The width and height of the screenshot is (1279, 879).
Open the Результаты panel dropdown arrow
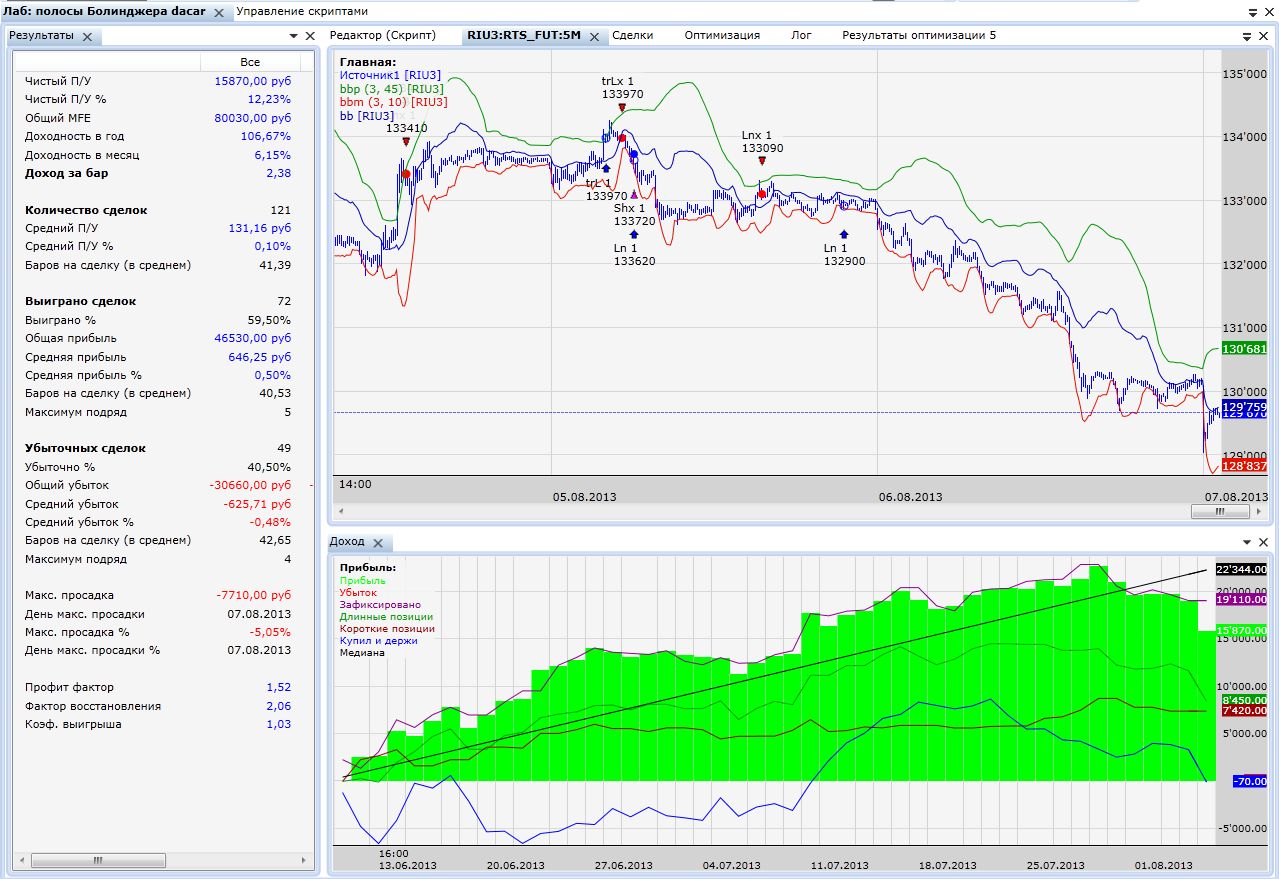pos(294,36)
